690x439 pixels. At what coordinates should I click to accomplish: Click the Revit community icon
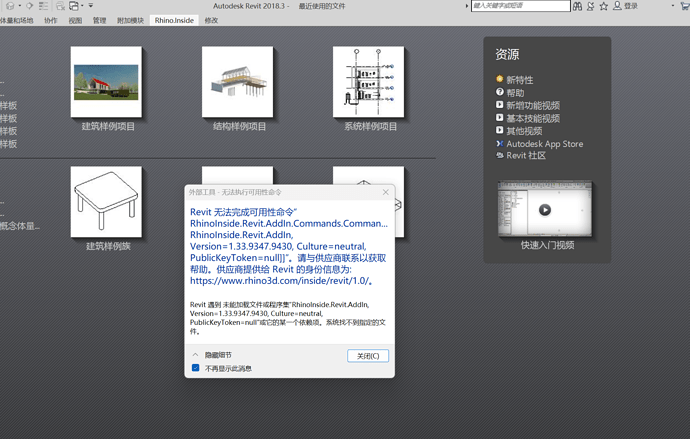500,155
